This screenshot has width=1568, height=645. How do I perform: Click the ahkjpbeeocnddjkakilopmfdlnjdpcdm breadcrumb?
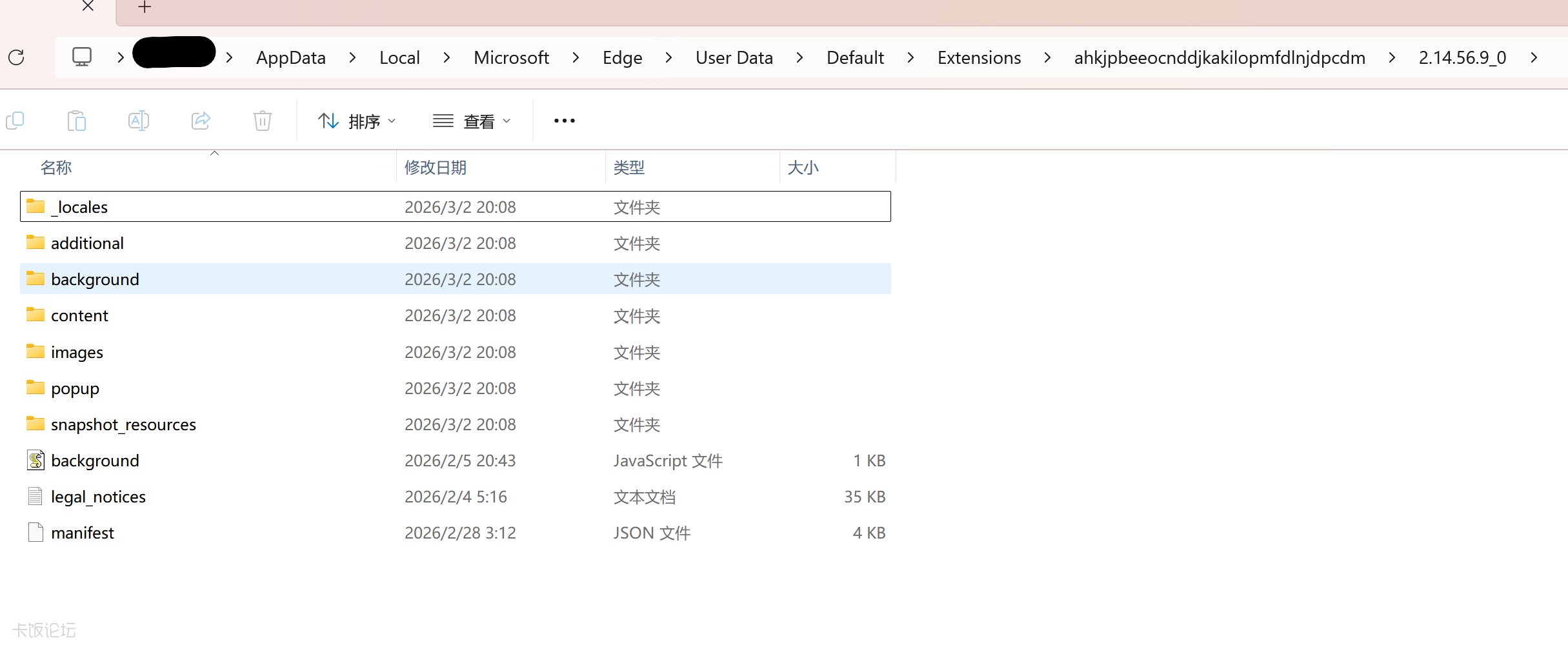pyautogui.click(x=1220, y=57)
